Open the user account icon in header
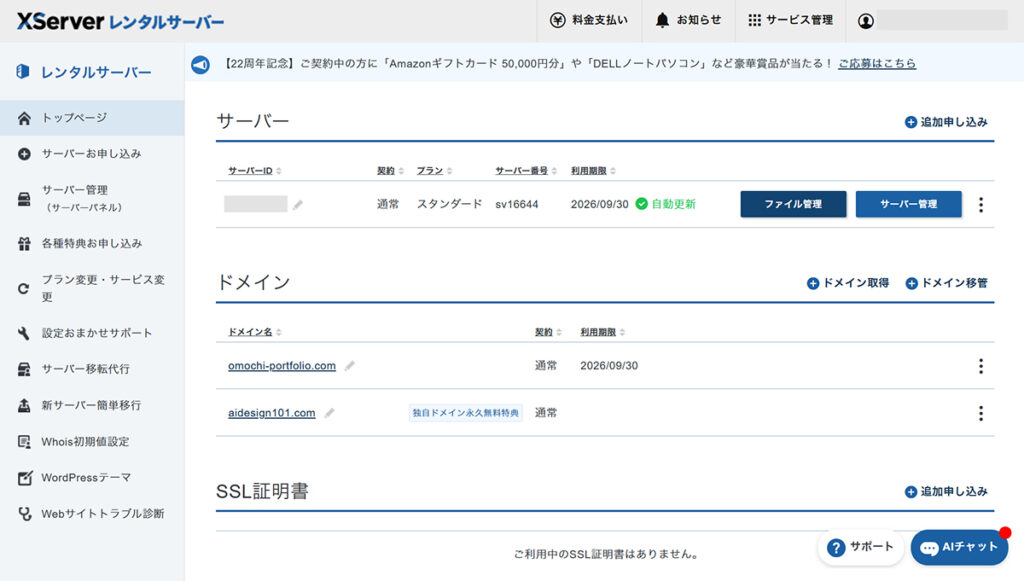This screenshot has height=581, width=1024. [x=867, y=20]
